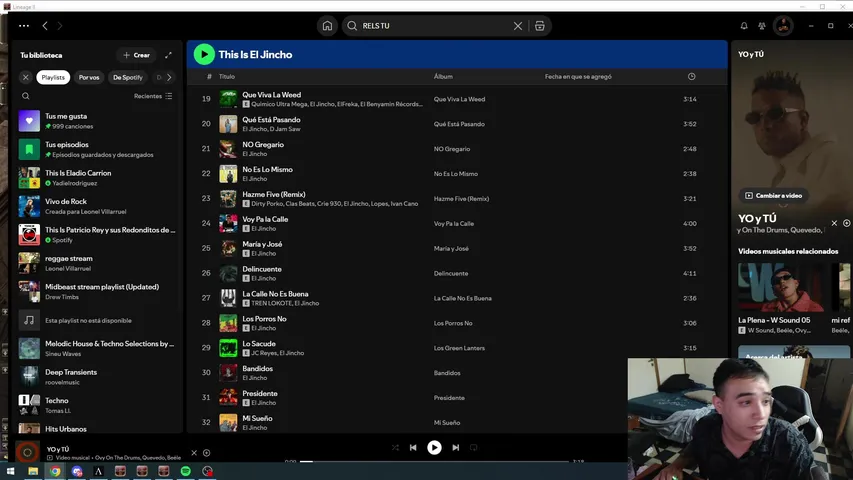Viewport: 853px width, 480px height.
Task: Play the This Is El Jincho playlist
Action: point(204,54)
